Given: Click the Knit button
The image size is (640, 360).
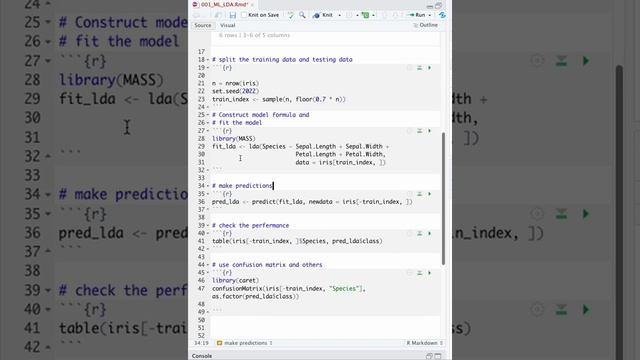Looking at the screenshot, I should pos(323,15).
